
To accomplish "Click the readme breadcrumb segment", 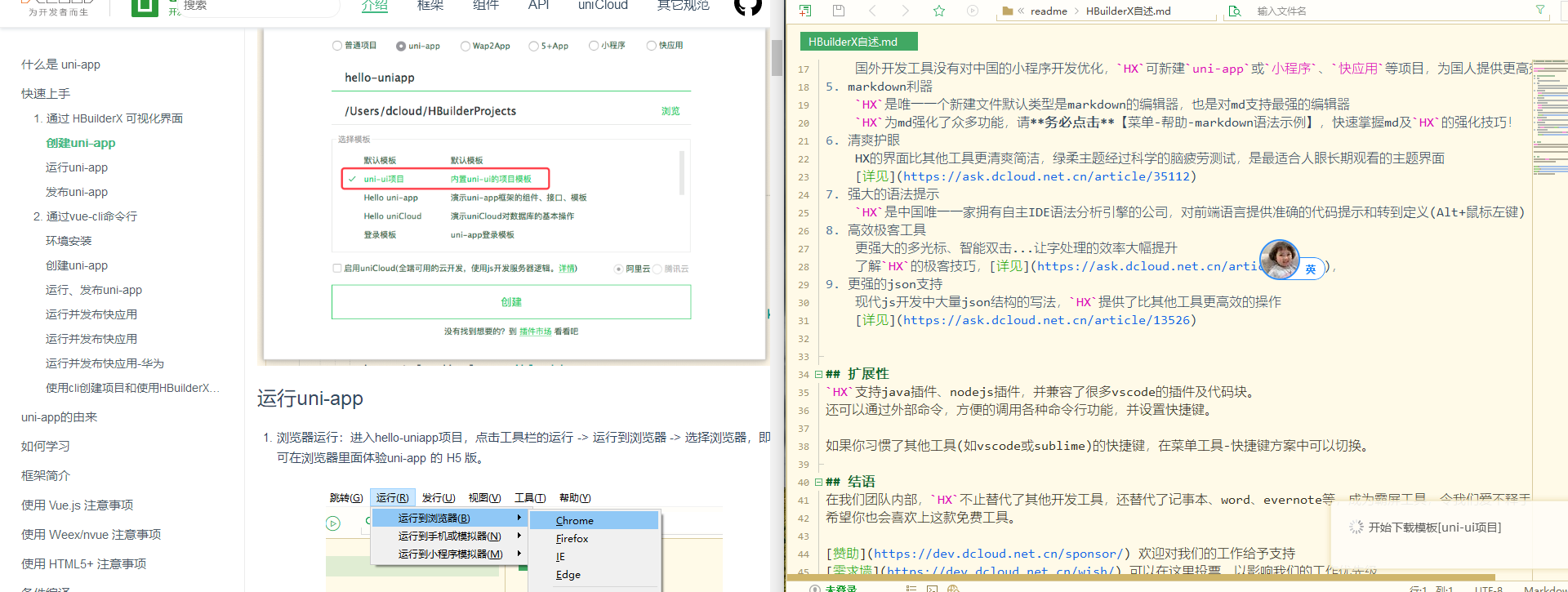I will 1049,11.
